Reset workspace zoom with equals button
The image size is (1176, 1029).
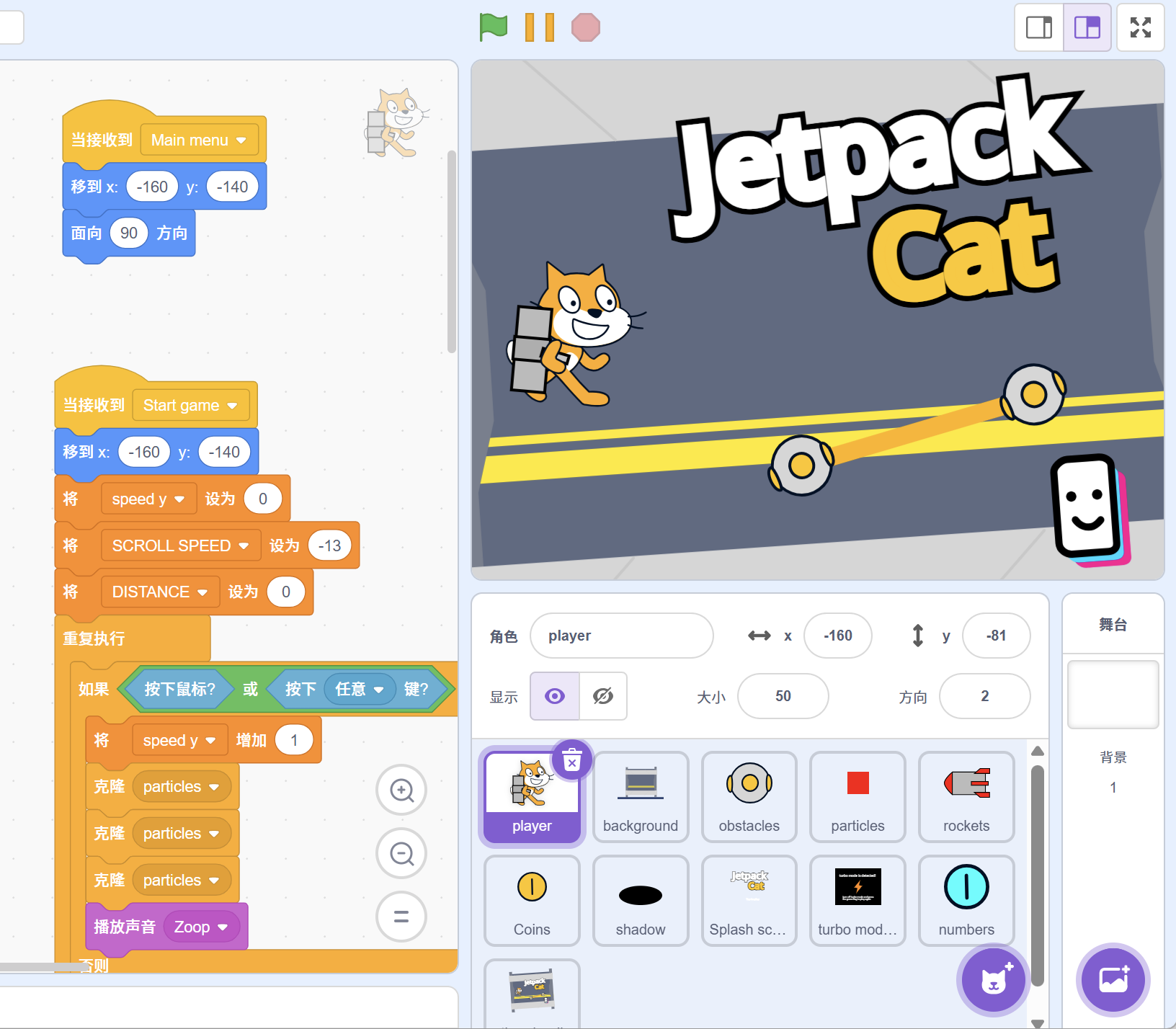click(401, 917)
